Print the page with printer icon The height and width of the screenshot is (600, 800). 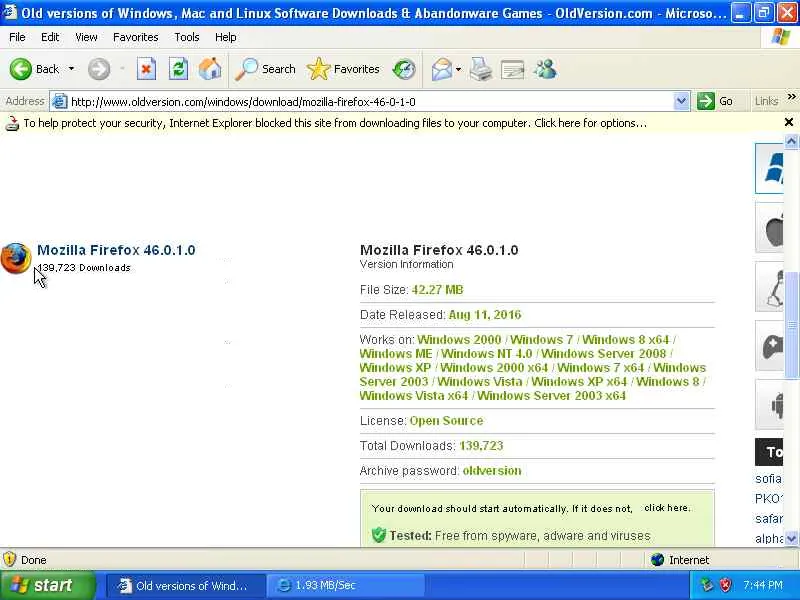(481, 69)
